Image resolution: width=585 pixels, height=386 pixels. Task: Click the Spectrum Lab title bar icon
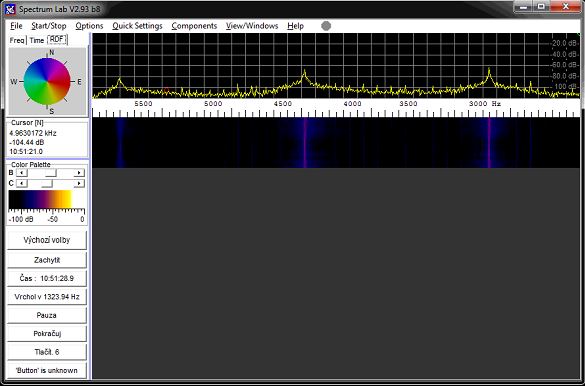(x=10, y=8)
